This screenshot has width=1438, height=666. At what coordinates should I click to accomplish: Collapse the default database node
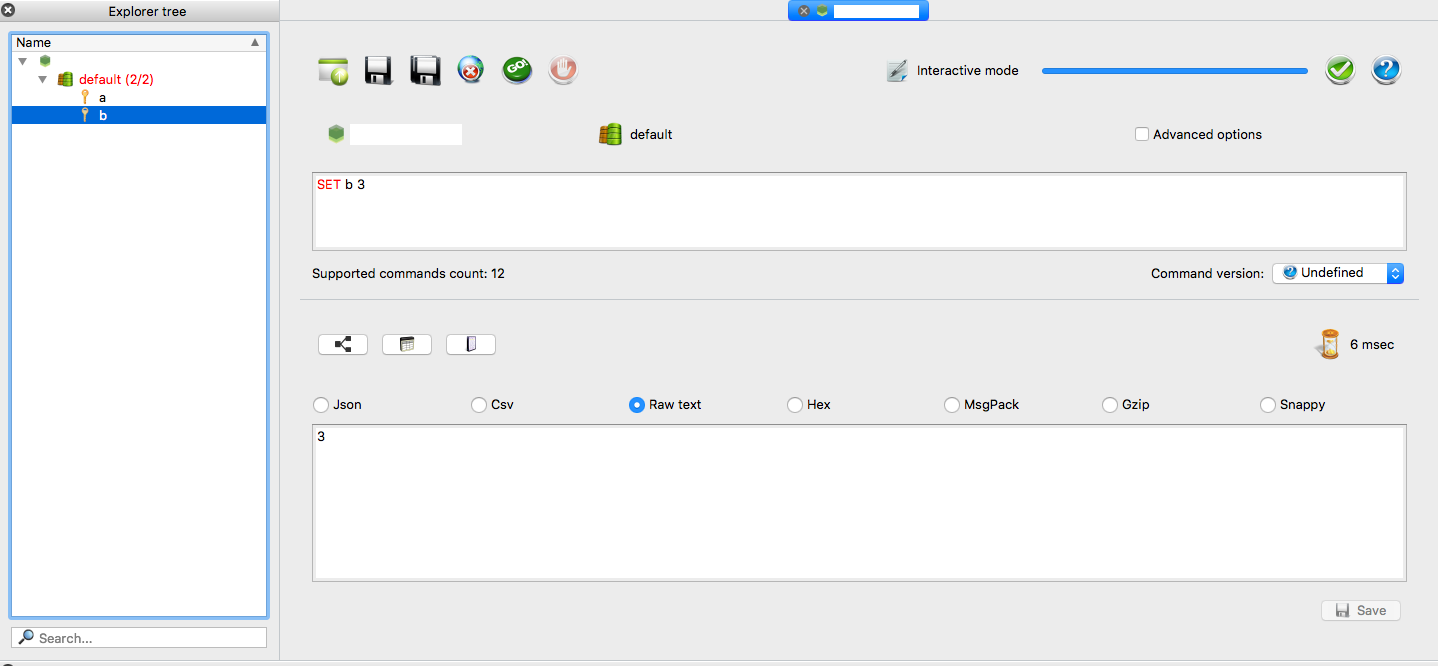43,79
